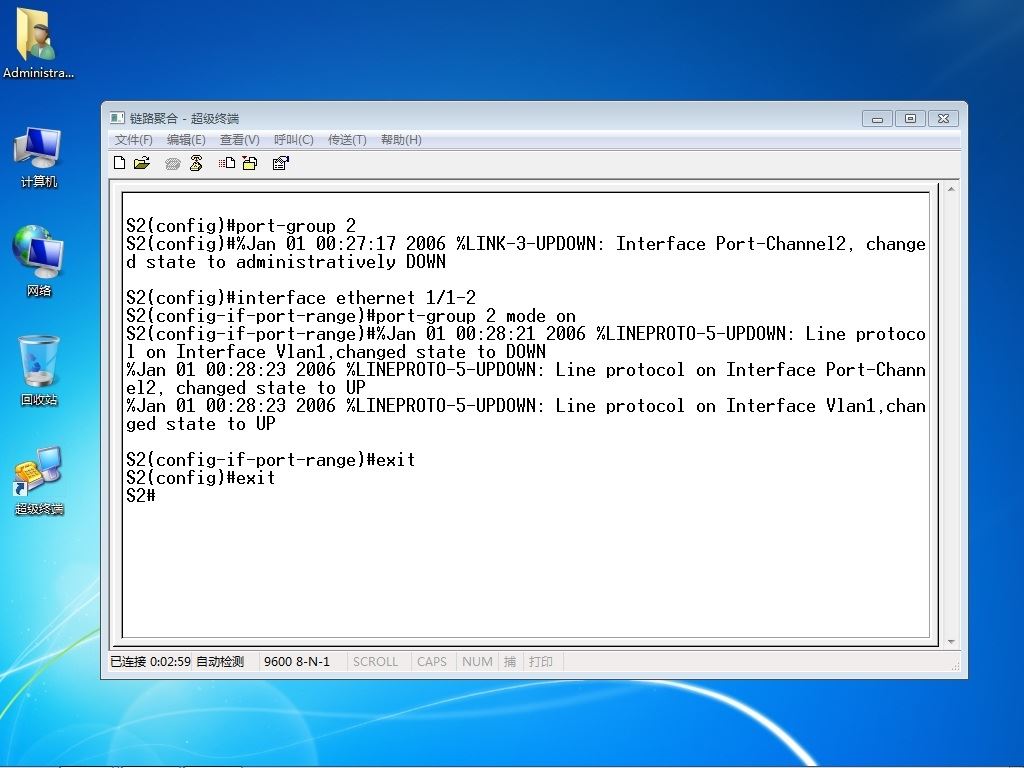
Task: Click 'el2, changed state to UP' text
Action: click(246, 388)
